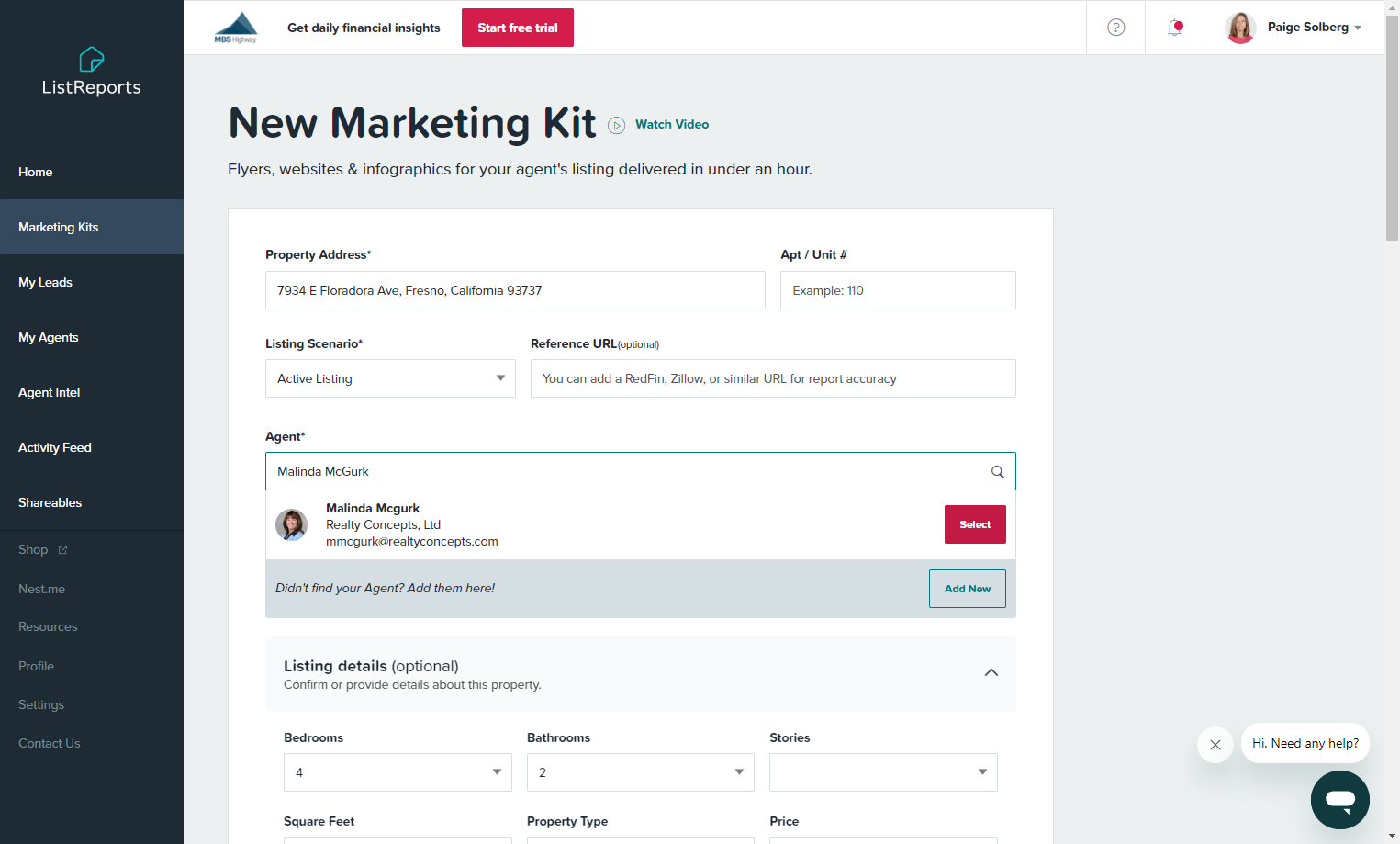Click the Watch Video link
The width and height of the screenshot is (1400, 844).
click(x=672, y=124)
